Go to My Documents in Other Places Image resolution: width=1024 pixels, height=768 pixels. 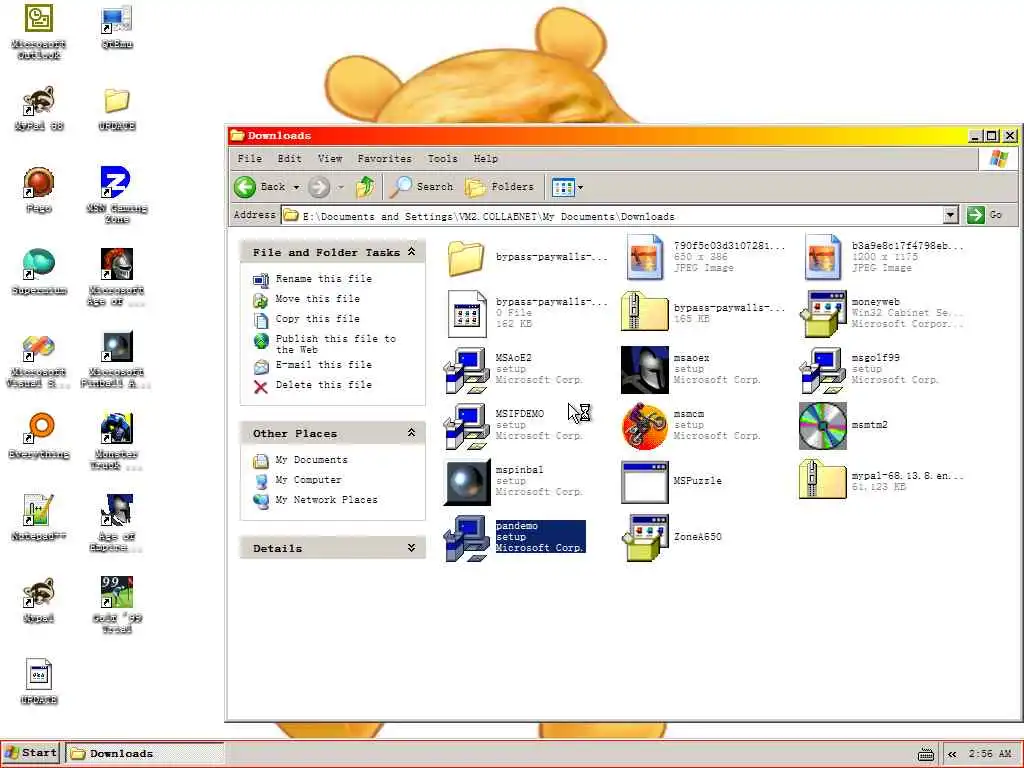[x=311, y=460]
